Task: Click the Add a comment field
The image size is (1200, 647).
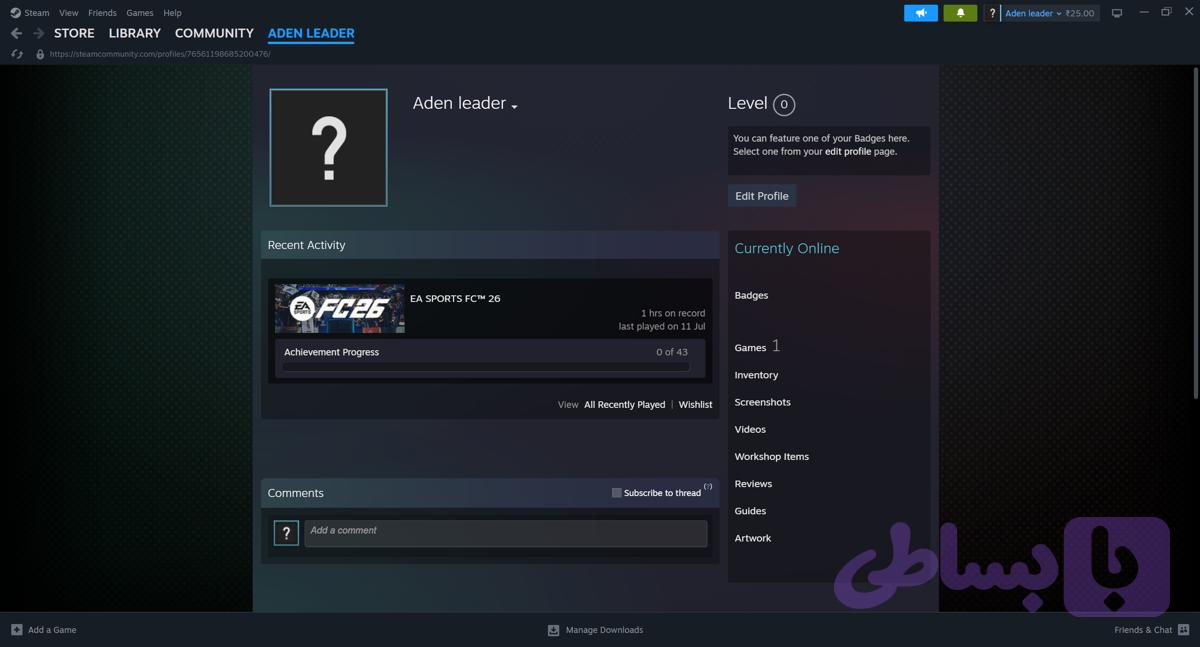Action: click(506, 533)
